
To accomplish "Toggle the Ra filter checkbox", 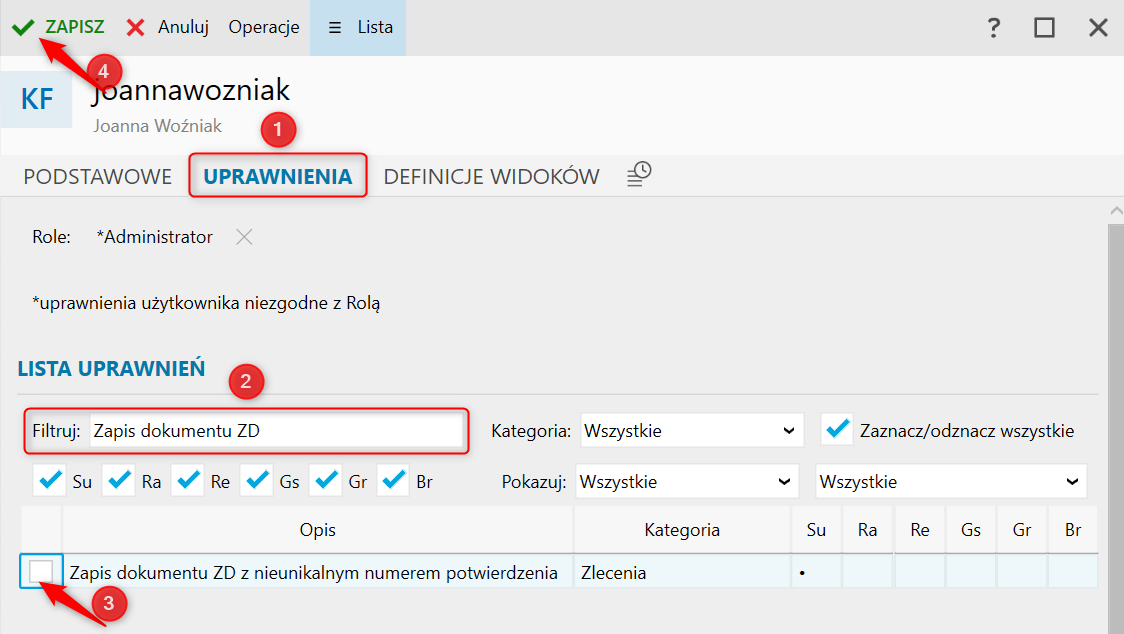I will tap(119, 481).
